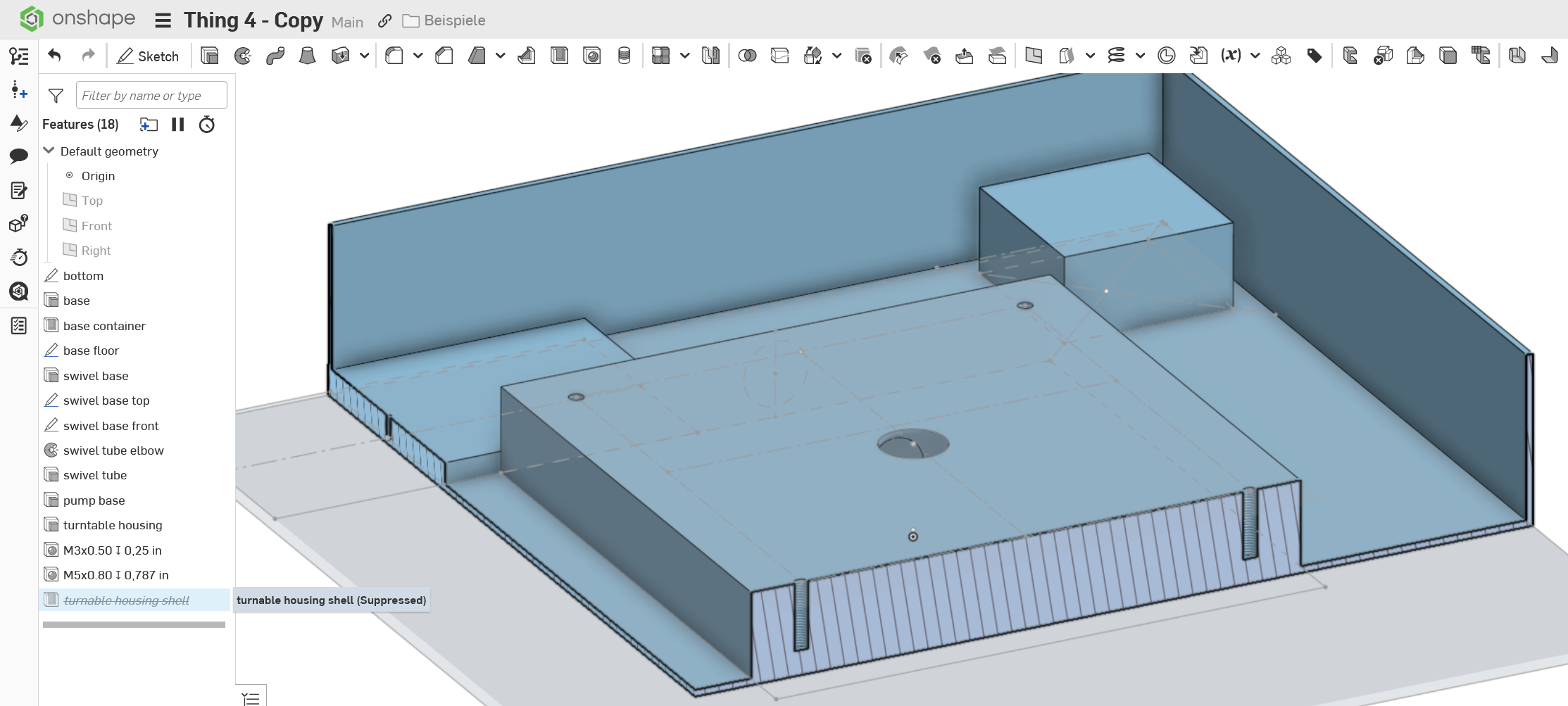
Task: Open the comments speech bubble panel
Action: [x=19, y=156]
